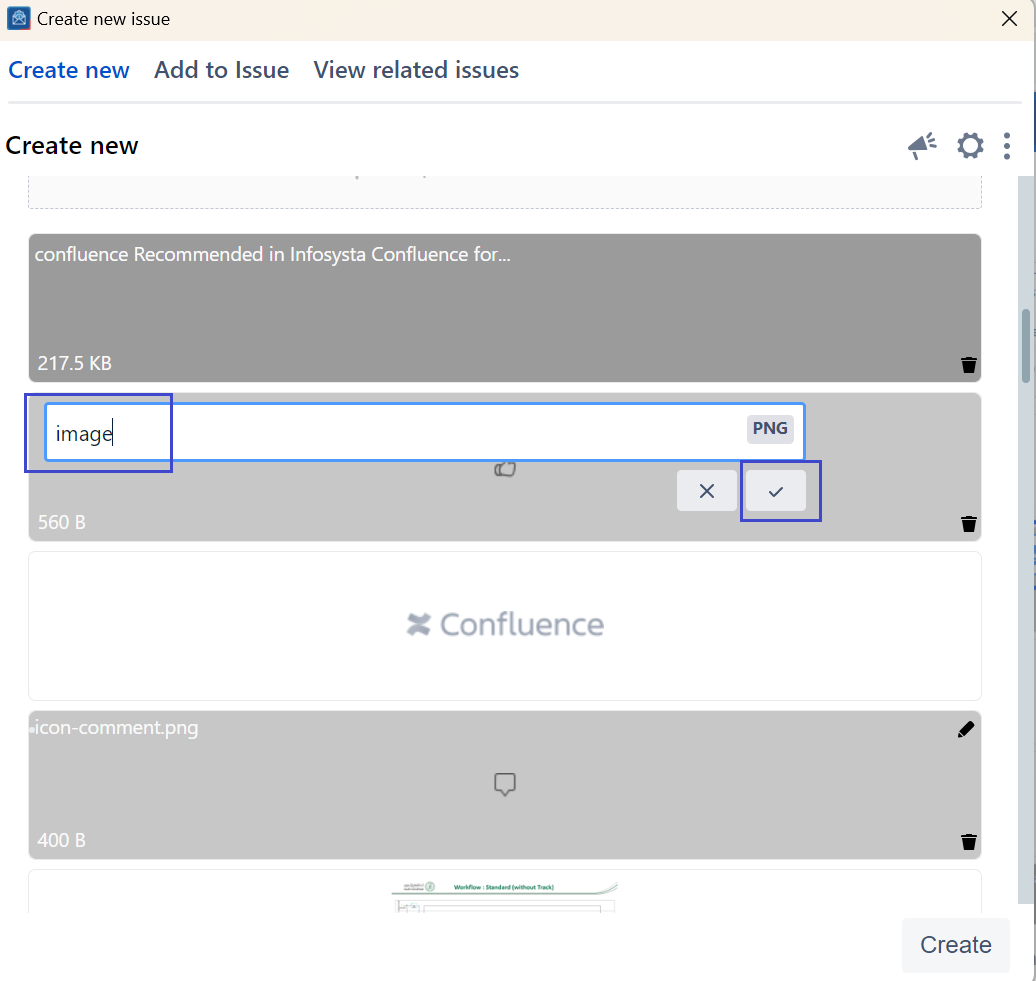Close the Create new issue dialog
Screen dimensions: 1036x981
pyautogui.click(x=1010, y=19)
